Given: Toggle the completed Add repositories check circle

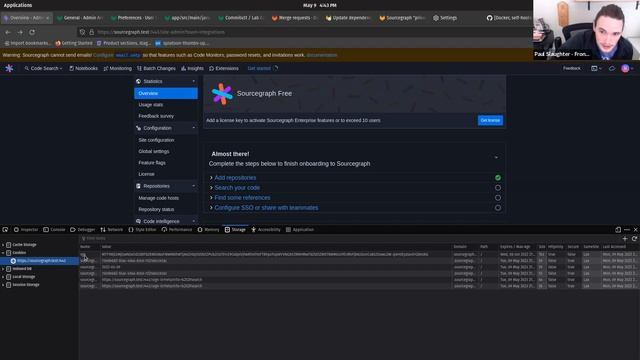Looking at the screenshot, I should click(498, 178).
